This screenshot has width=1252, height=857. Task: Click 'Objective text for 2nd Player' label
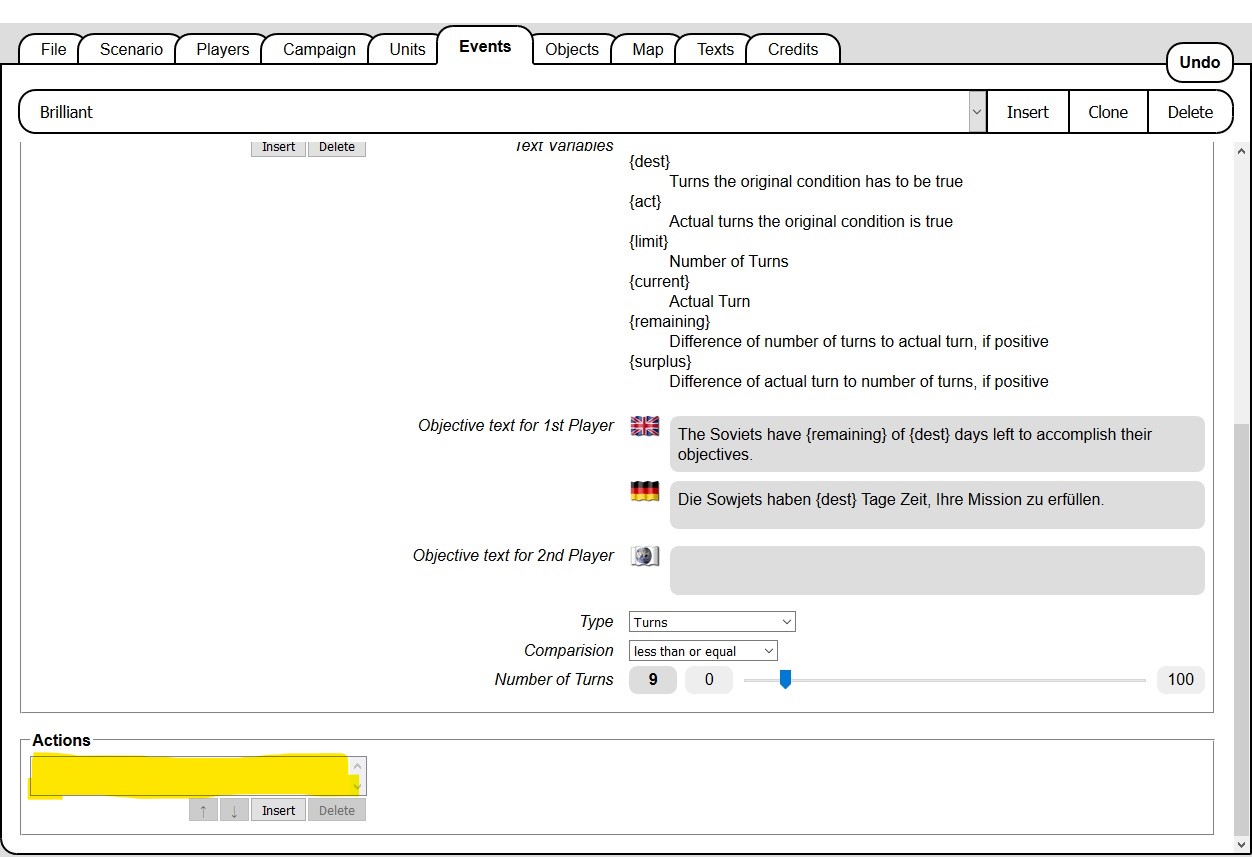pyautogui.click(x=513, y=555)
